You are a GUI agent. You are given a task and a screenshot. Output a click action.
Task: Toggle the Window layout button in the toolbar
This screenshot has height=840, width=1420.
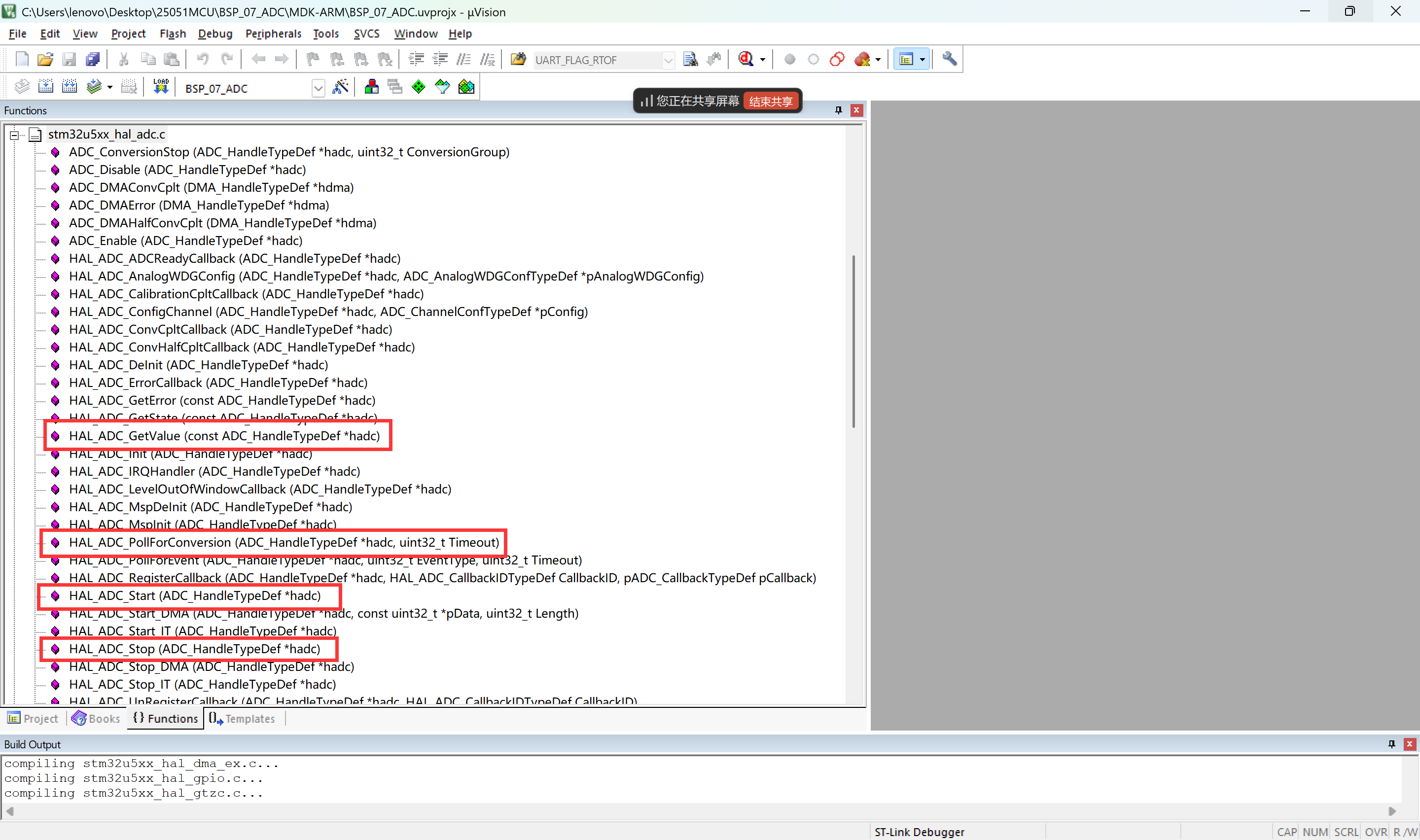pyautogui.click(x=906, y=59)
